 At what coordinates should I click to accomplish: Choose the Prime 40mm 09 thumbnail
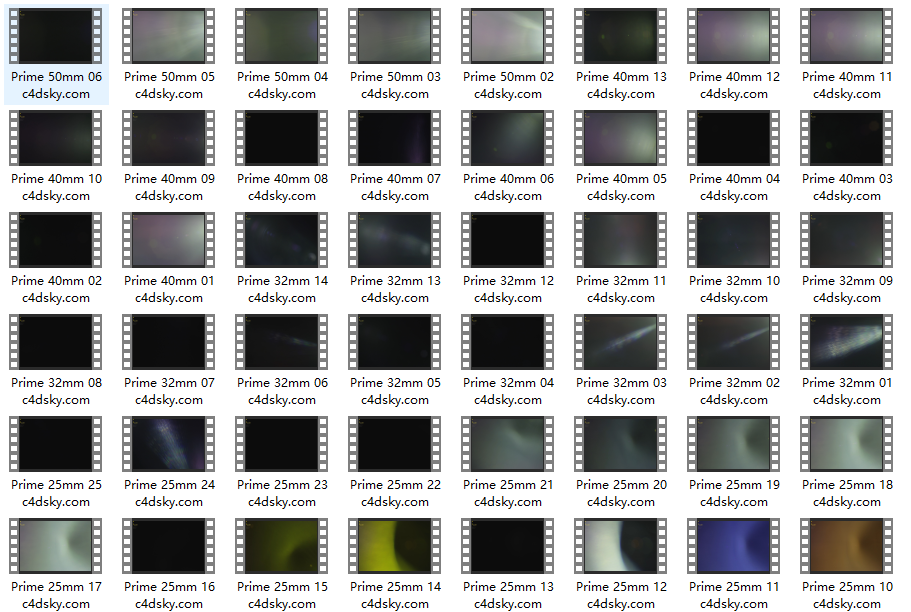tap(168, 138)
